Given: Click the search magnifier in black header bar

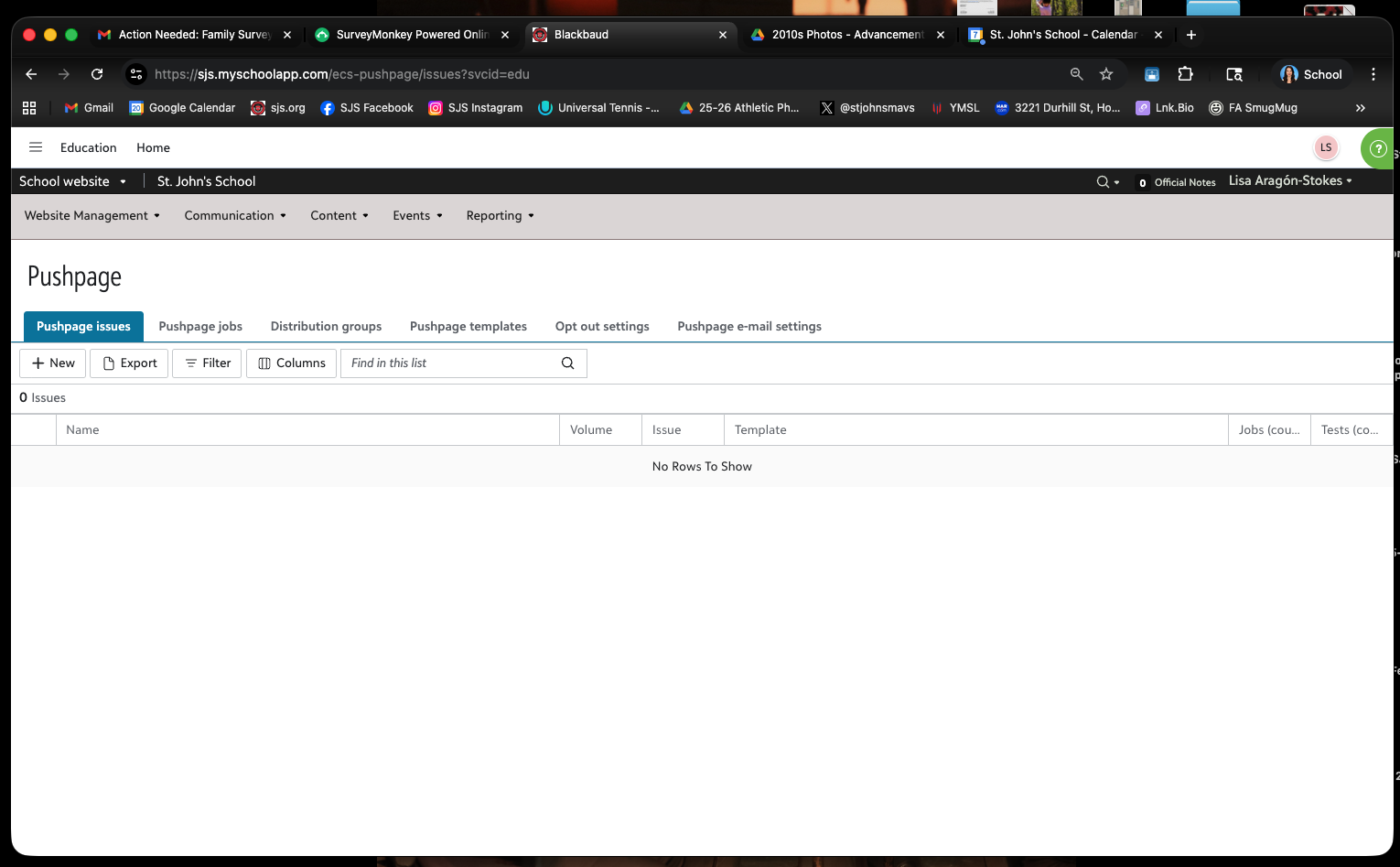Looking at the screenshot, I should [1103, 182].
